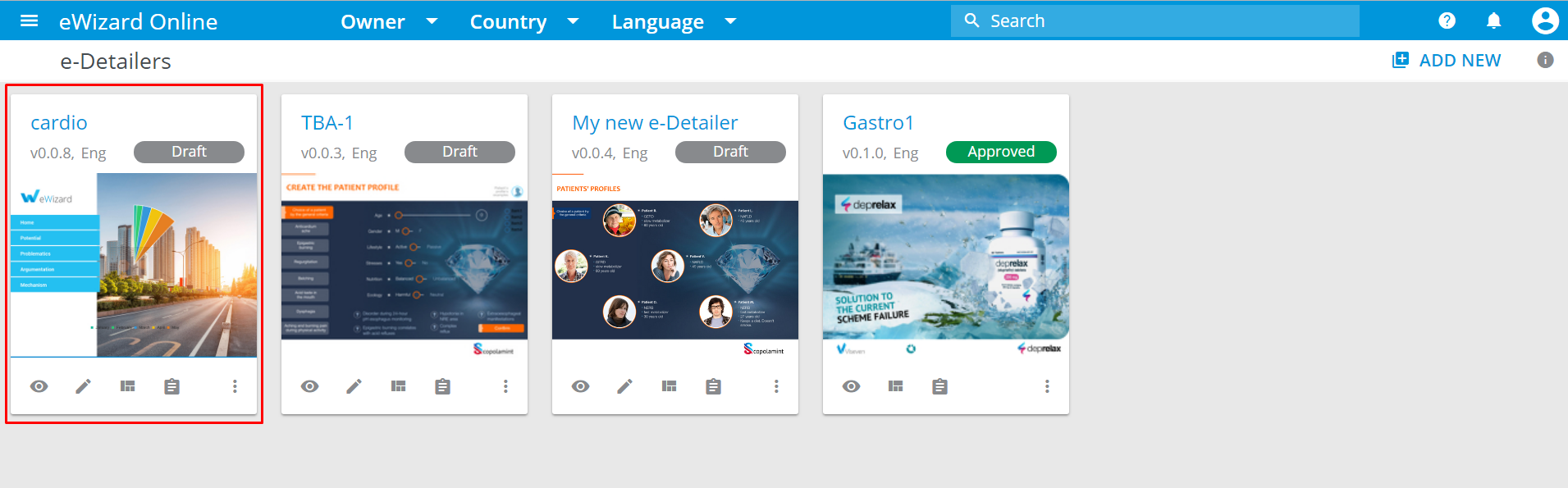This screenshot has width=1568, height=488.
Task: Click the info icon beside ADD NEW
Action: (1544, 60)
